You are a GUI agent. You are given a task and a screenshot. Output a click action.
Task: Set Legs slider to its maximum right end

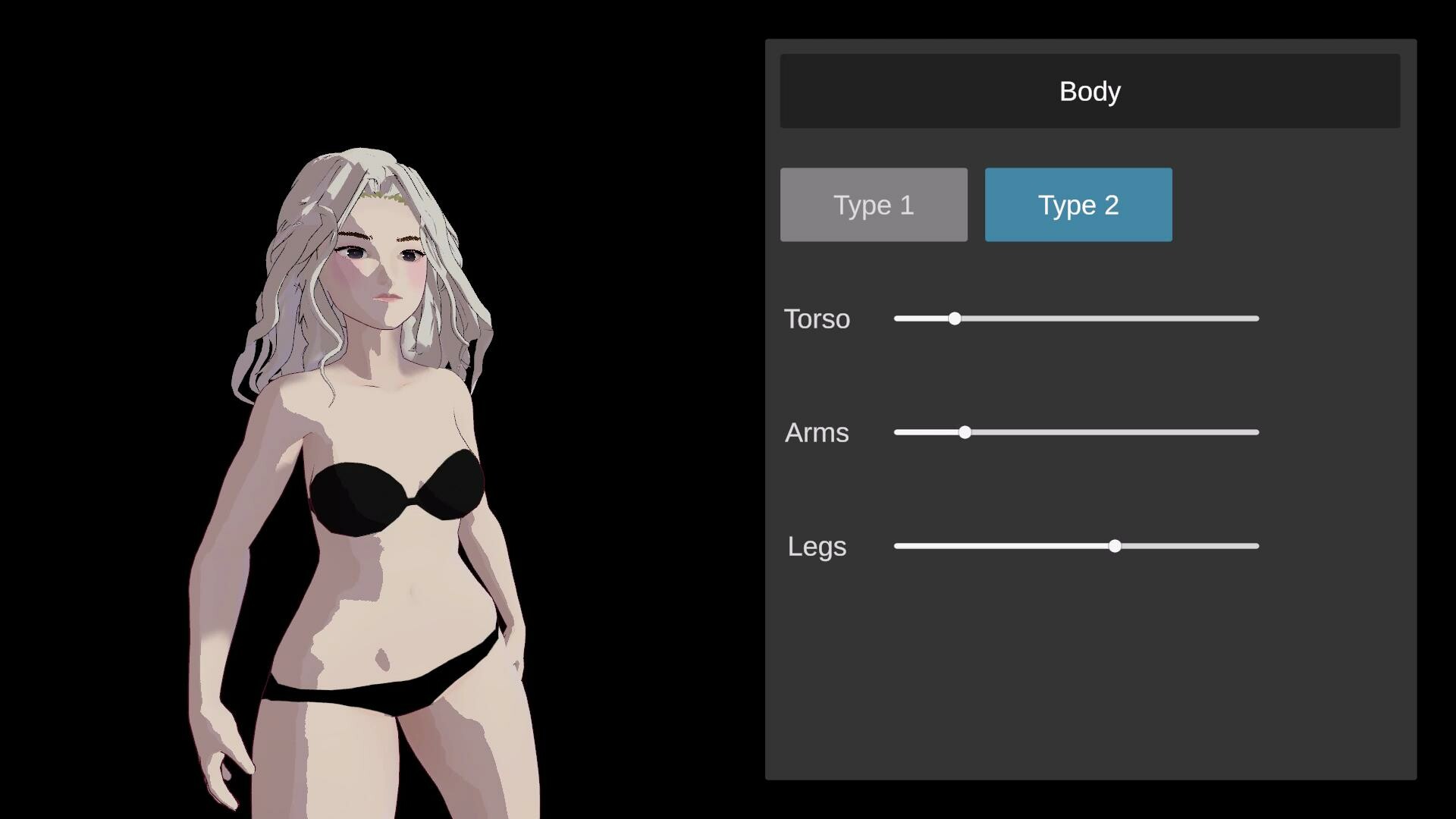tap(1257, 546)
